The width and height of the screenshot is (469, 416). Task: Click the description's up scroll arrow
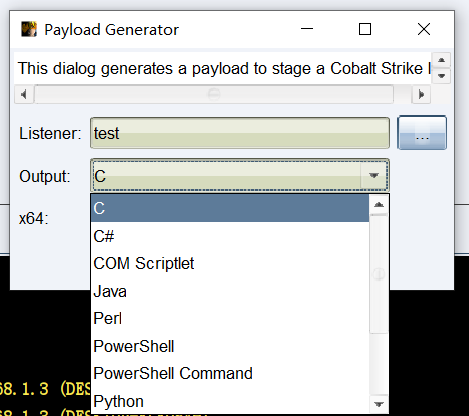tap(442, 60)
